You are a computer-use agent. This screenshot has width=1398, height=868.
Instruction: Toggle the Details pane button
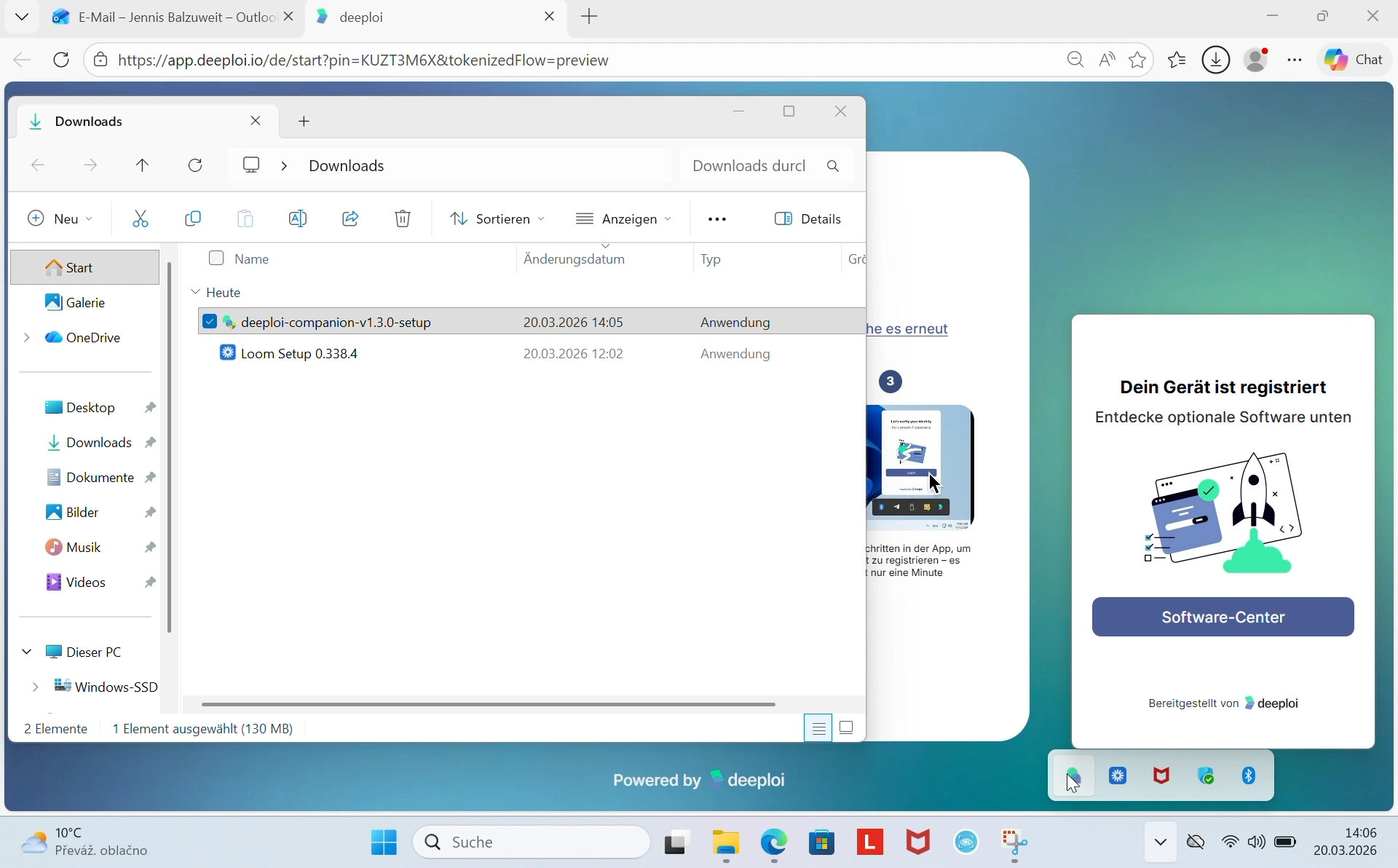[808, 219]
